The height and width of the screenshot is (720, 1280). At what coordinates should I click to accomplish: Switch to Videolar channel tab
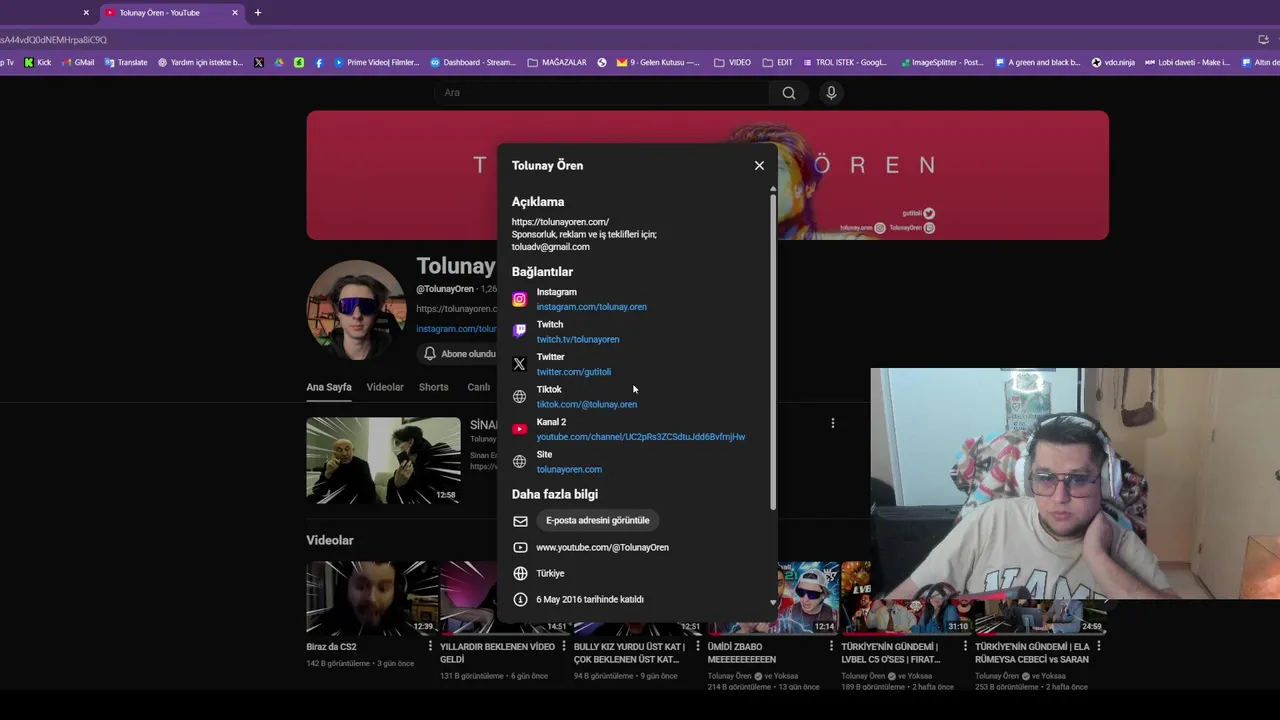coord(385,387)
